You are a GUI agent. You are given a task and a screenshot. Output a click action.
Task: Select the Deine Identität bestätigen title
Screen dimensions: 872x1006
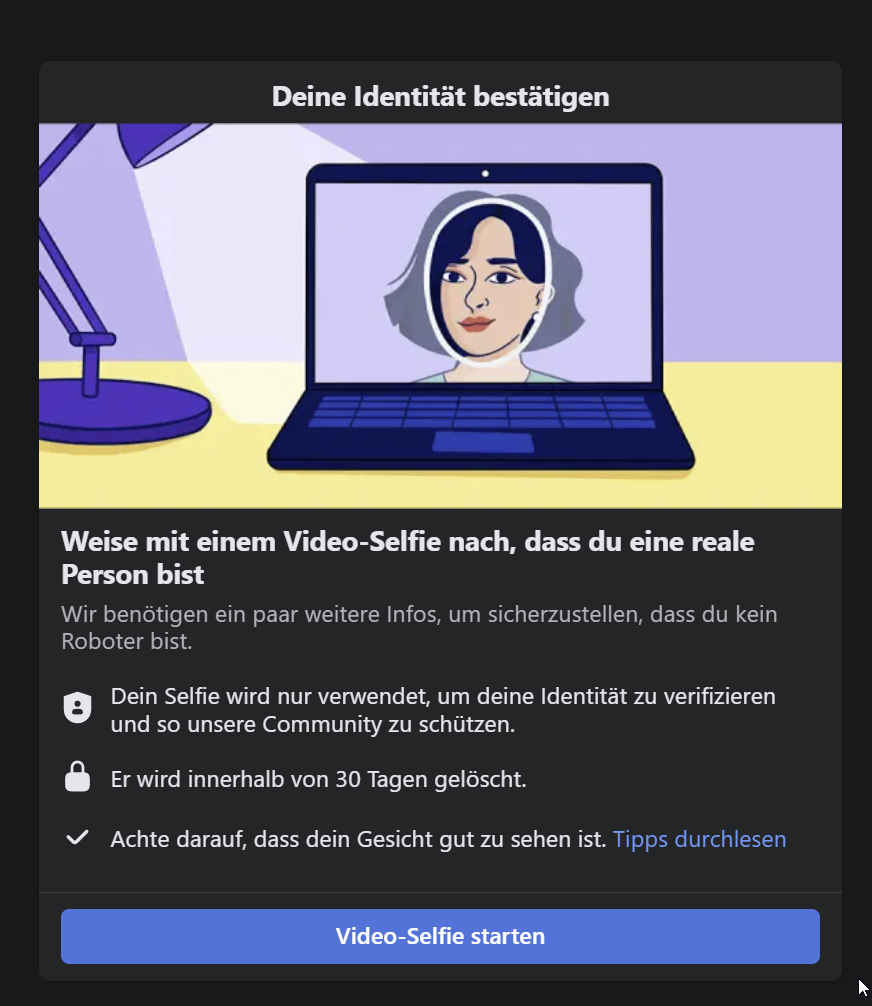point(440,97)
